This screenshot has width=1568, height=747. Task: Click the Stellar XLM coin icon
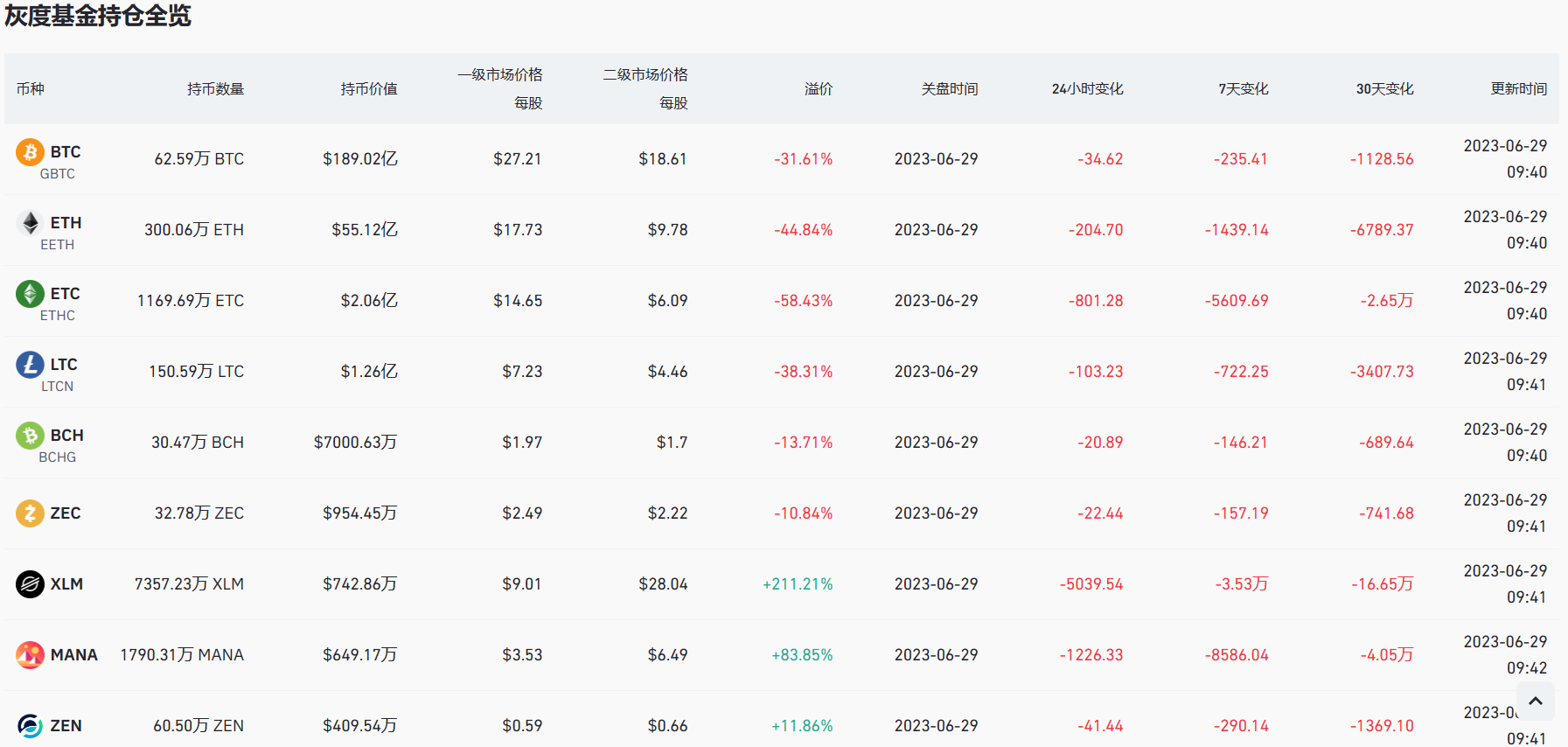pyautogui.click(x=30, y=584)
